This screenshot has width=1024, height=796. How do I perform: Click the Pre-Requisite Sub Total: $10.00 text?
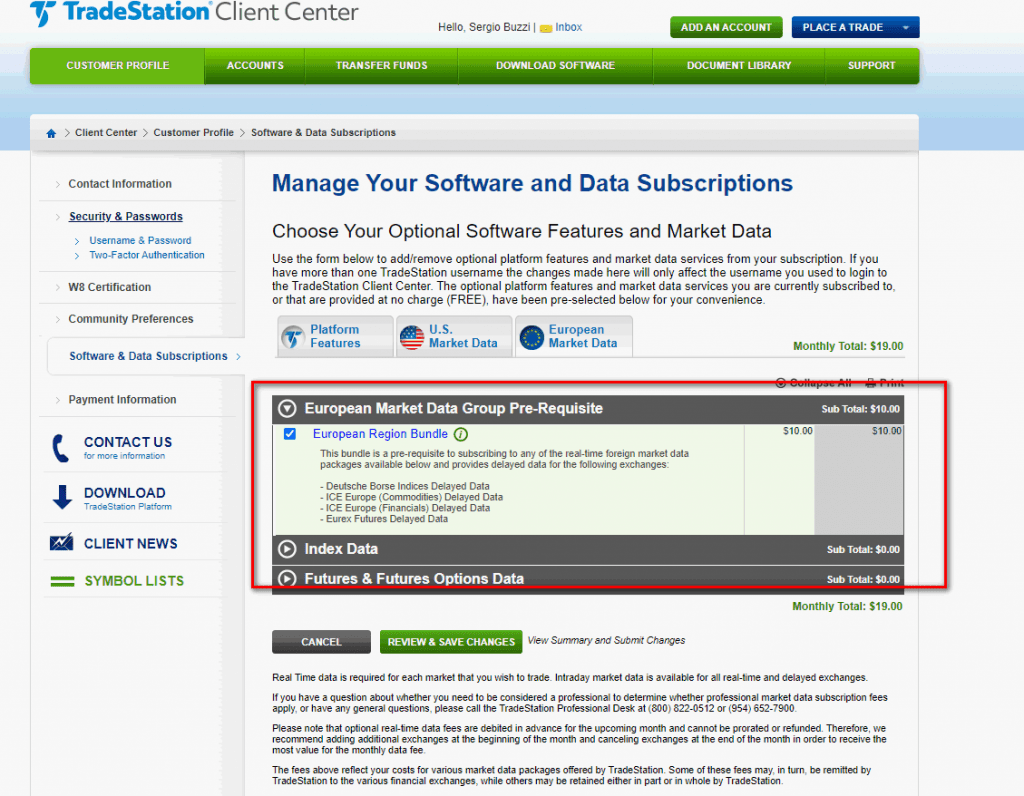pos(860,409)
